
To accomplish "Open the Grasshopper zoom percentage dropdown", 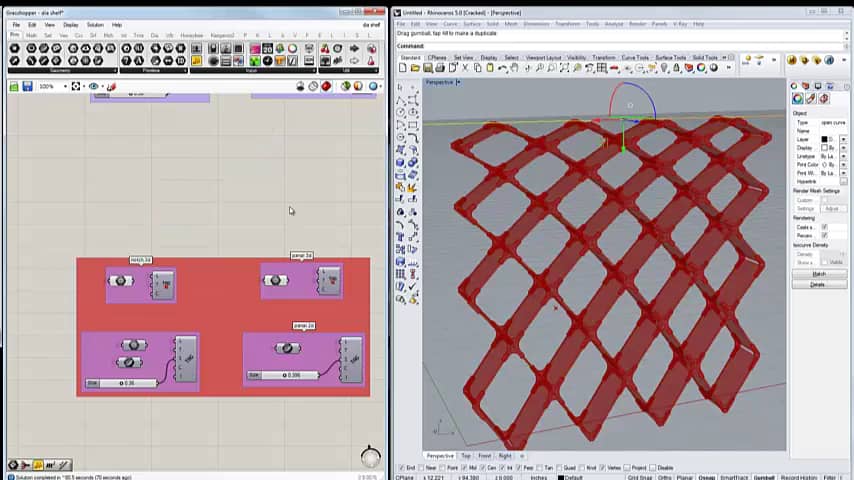I will (65, 87).
